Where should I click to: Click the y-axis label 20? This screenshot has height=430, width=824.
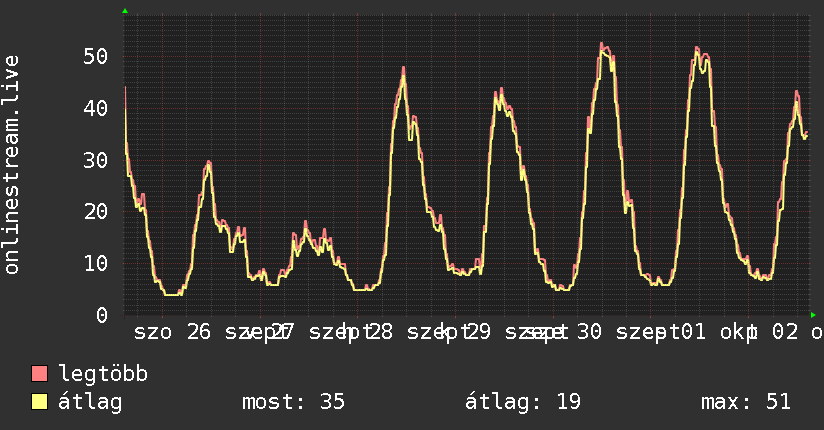tap(96, 211)
